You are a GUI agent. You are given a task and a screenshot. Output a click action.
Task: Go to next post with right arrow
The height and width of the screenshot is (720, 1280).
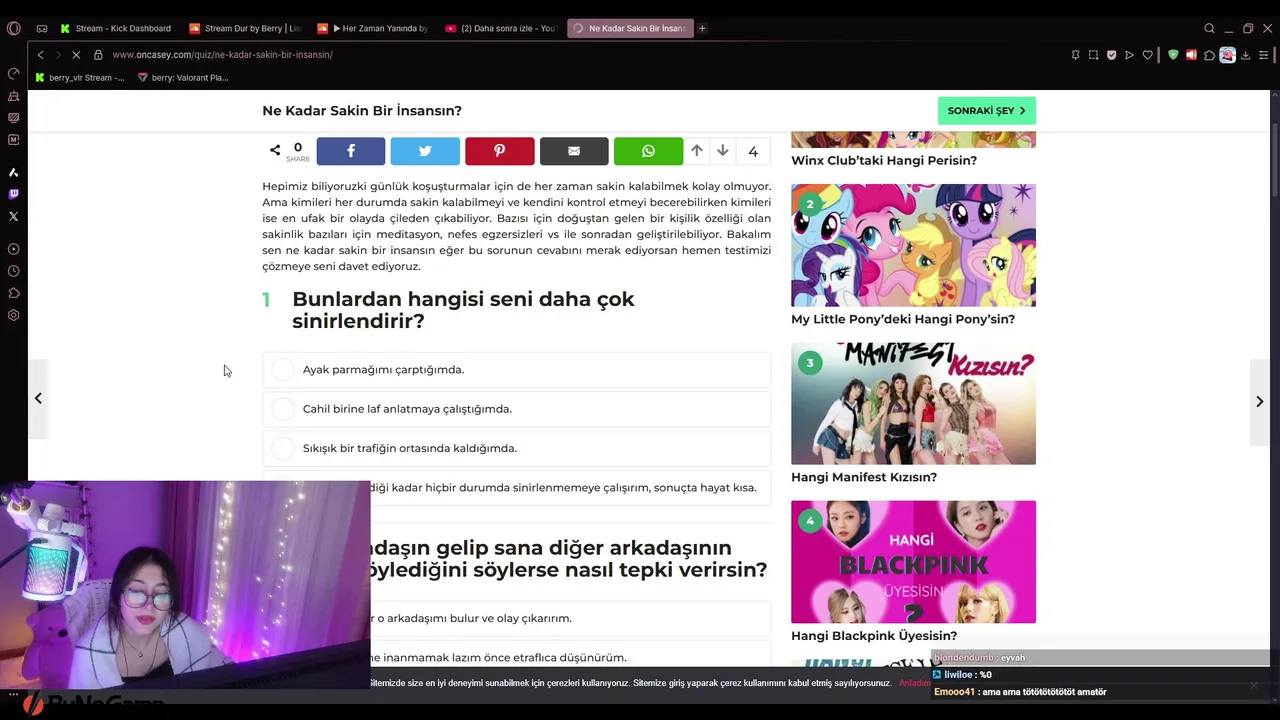tap(1259, 401)
